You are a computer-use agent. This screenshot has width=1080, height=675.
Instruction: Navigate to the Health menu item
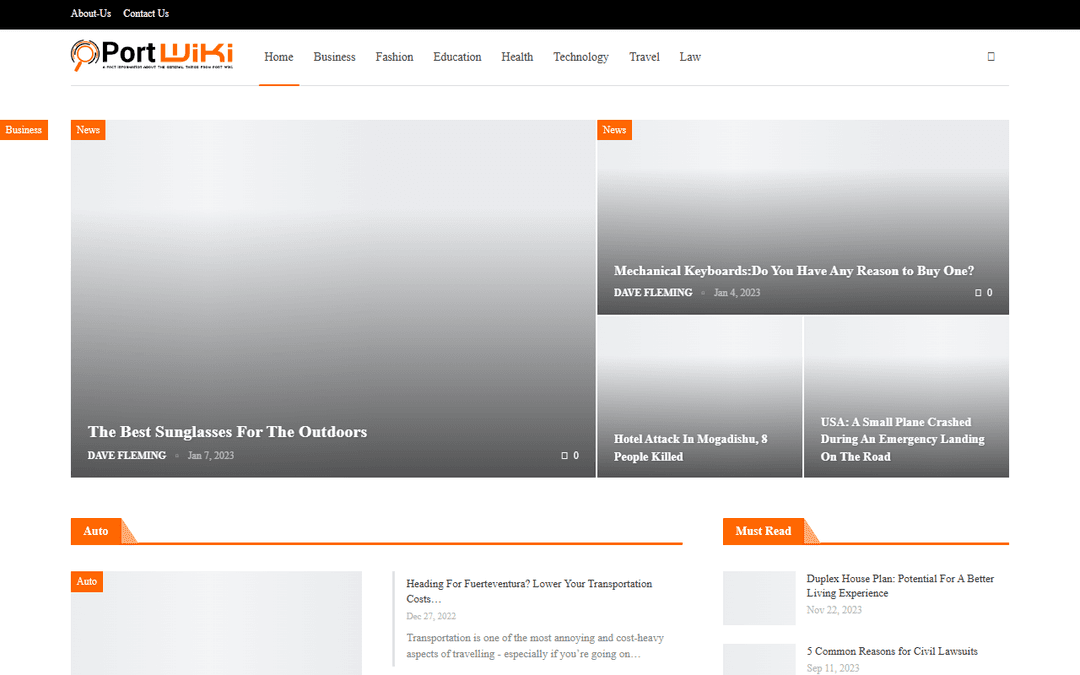[x=517, y=57]
